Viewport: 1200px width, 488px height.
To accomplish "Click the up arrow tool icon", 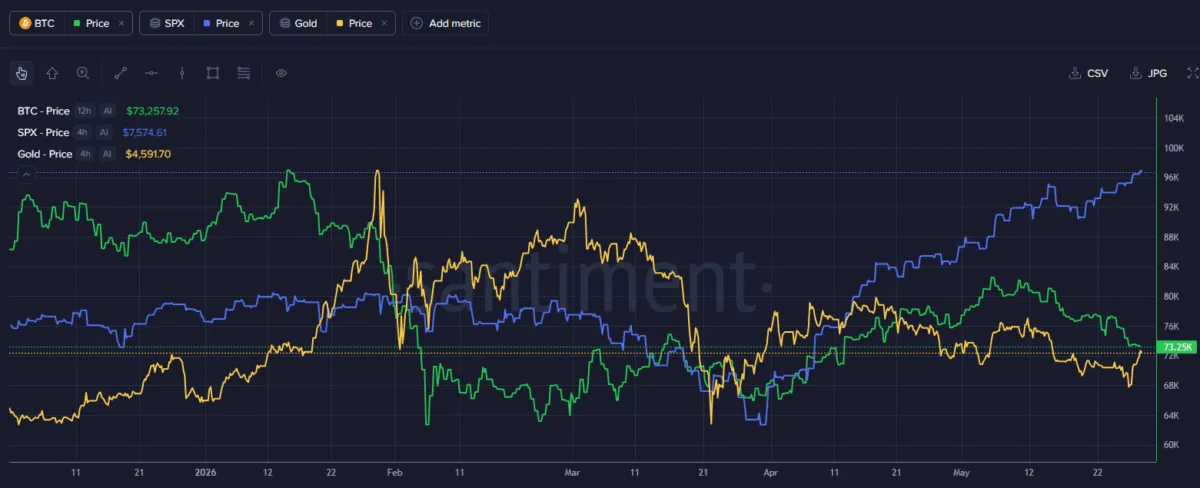I will (52, 72).
